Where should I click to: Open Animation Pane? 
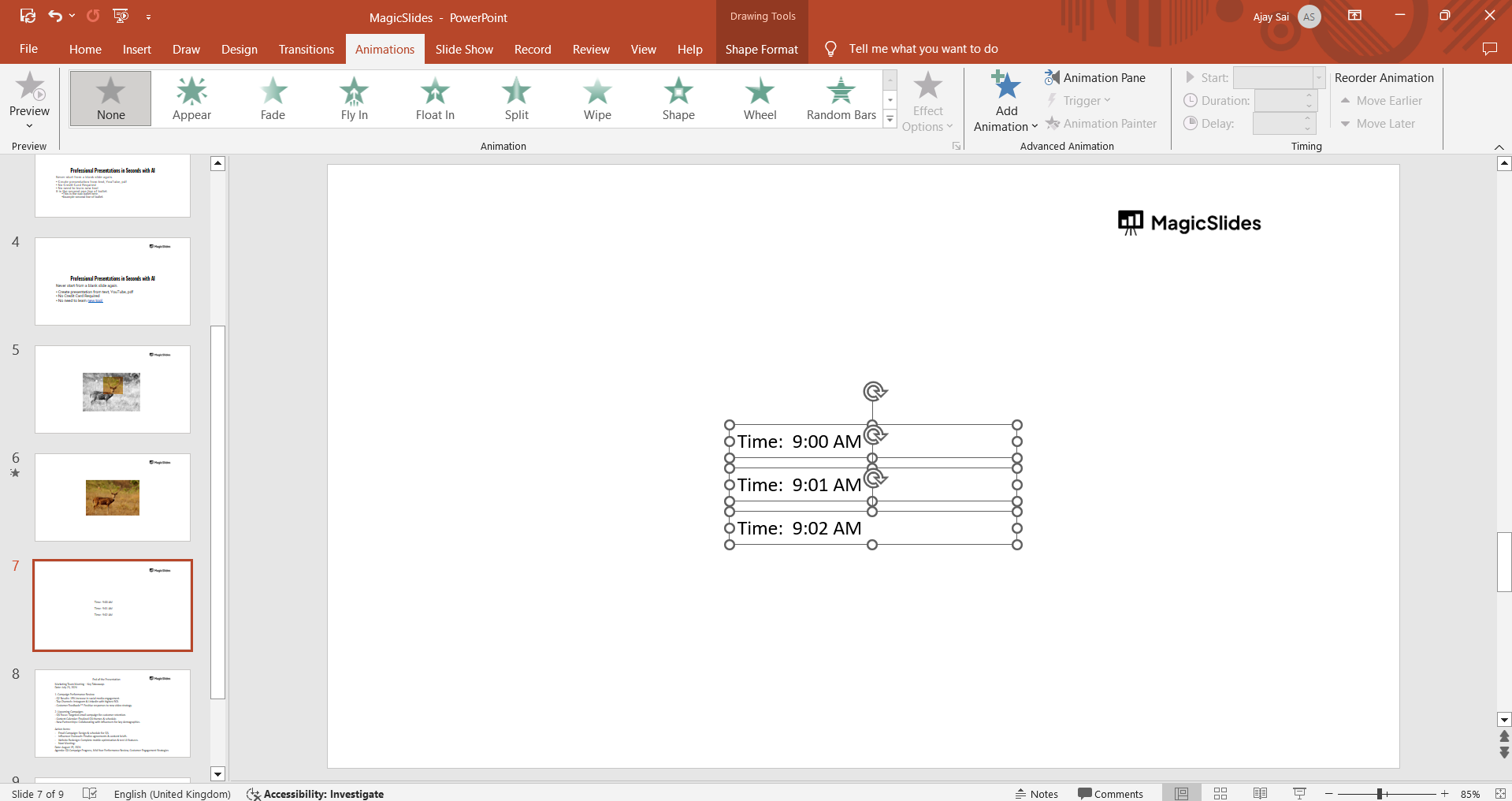pos(1095,77)
